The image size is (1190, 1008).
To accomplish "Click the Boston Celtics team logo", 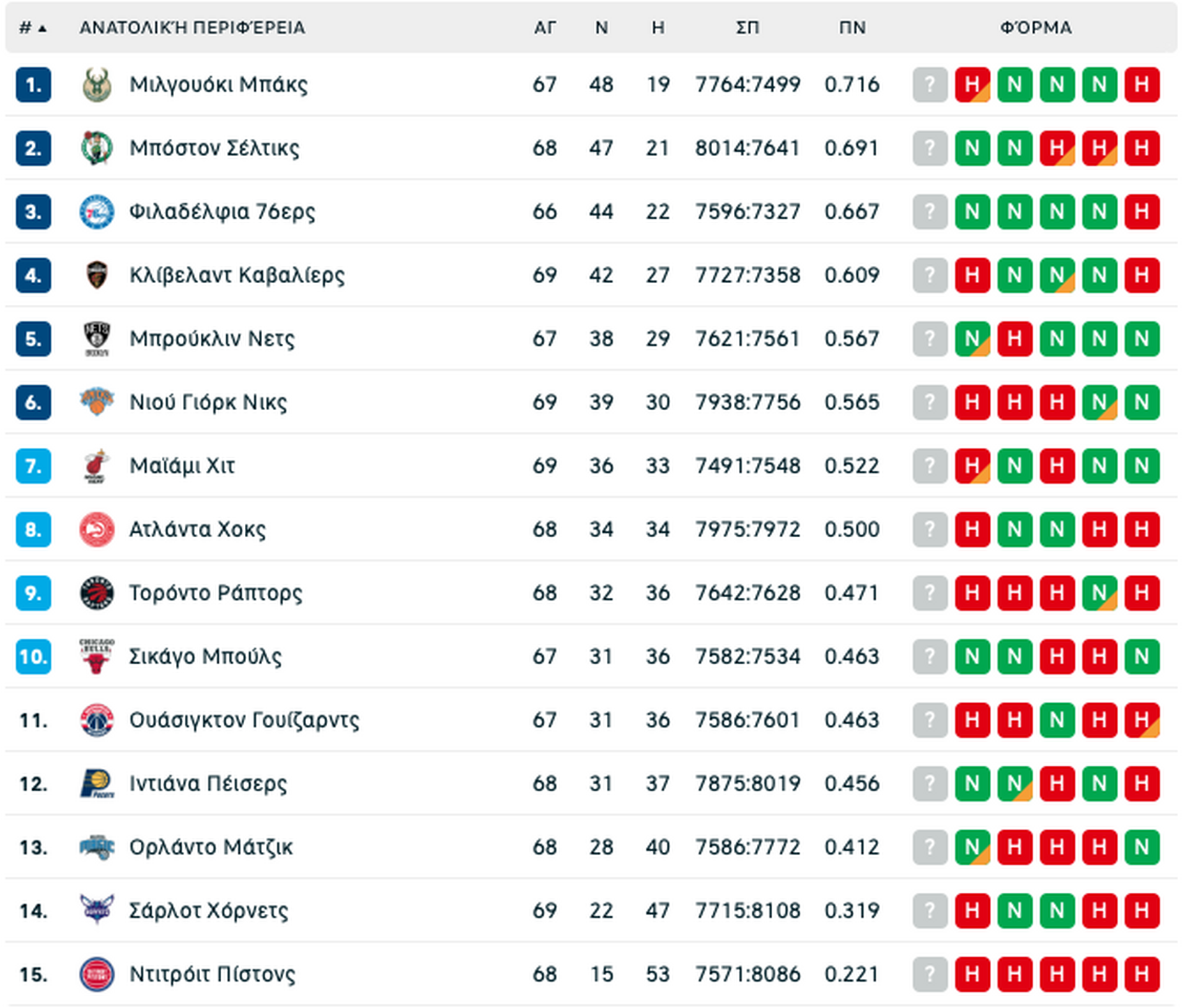I will click(97, 148).
